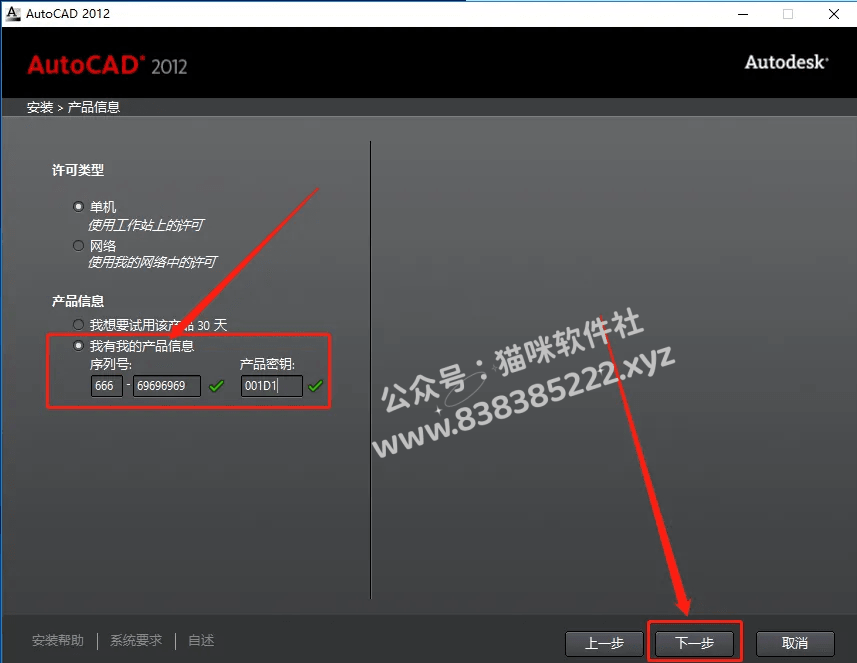
Task: Click the AutoCAD 2012 logo in the header
Action: [107, 65]
